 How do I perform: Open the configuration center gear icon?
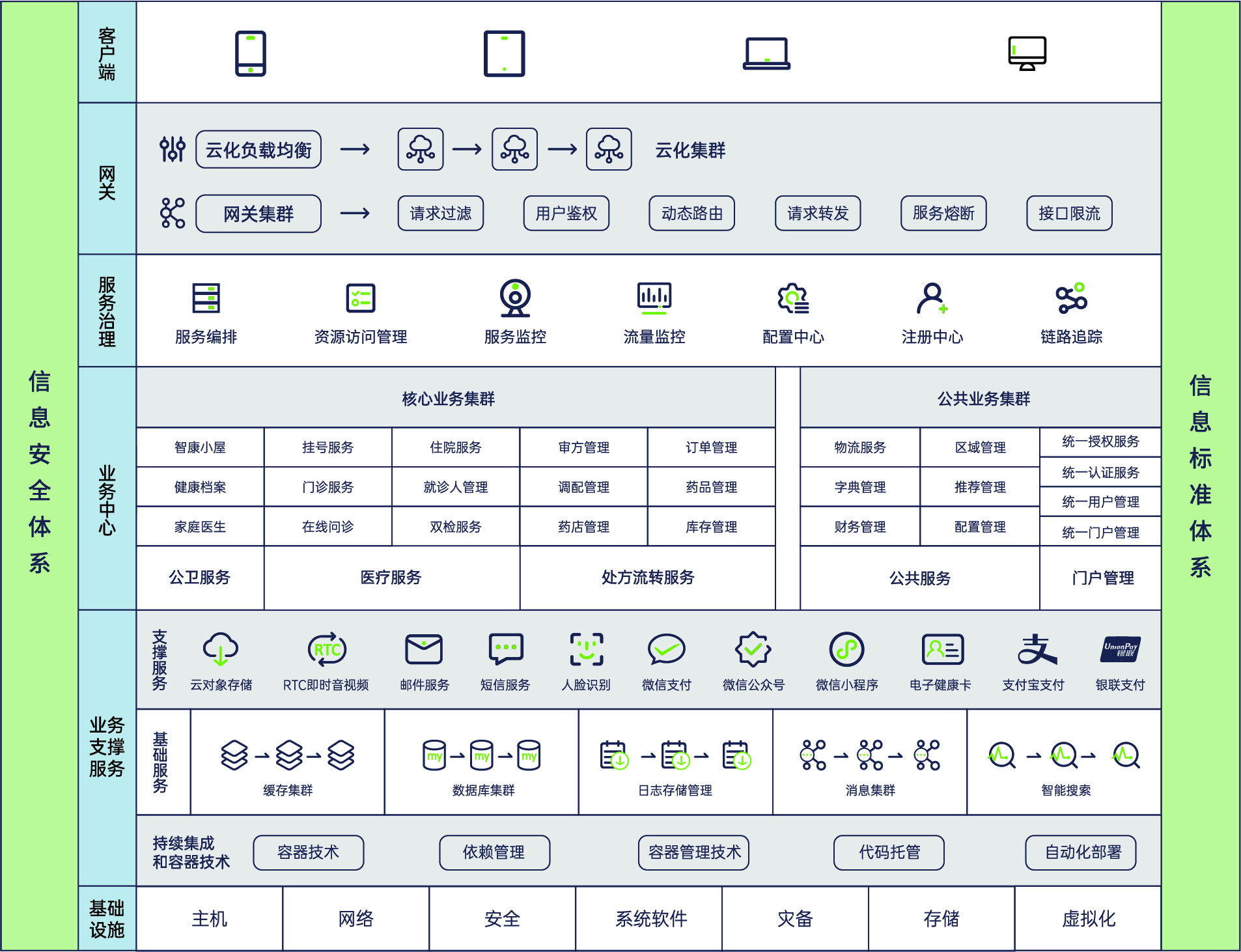tap(793, 298)
